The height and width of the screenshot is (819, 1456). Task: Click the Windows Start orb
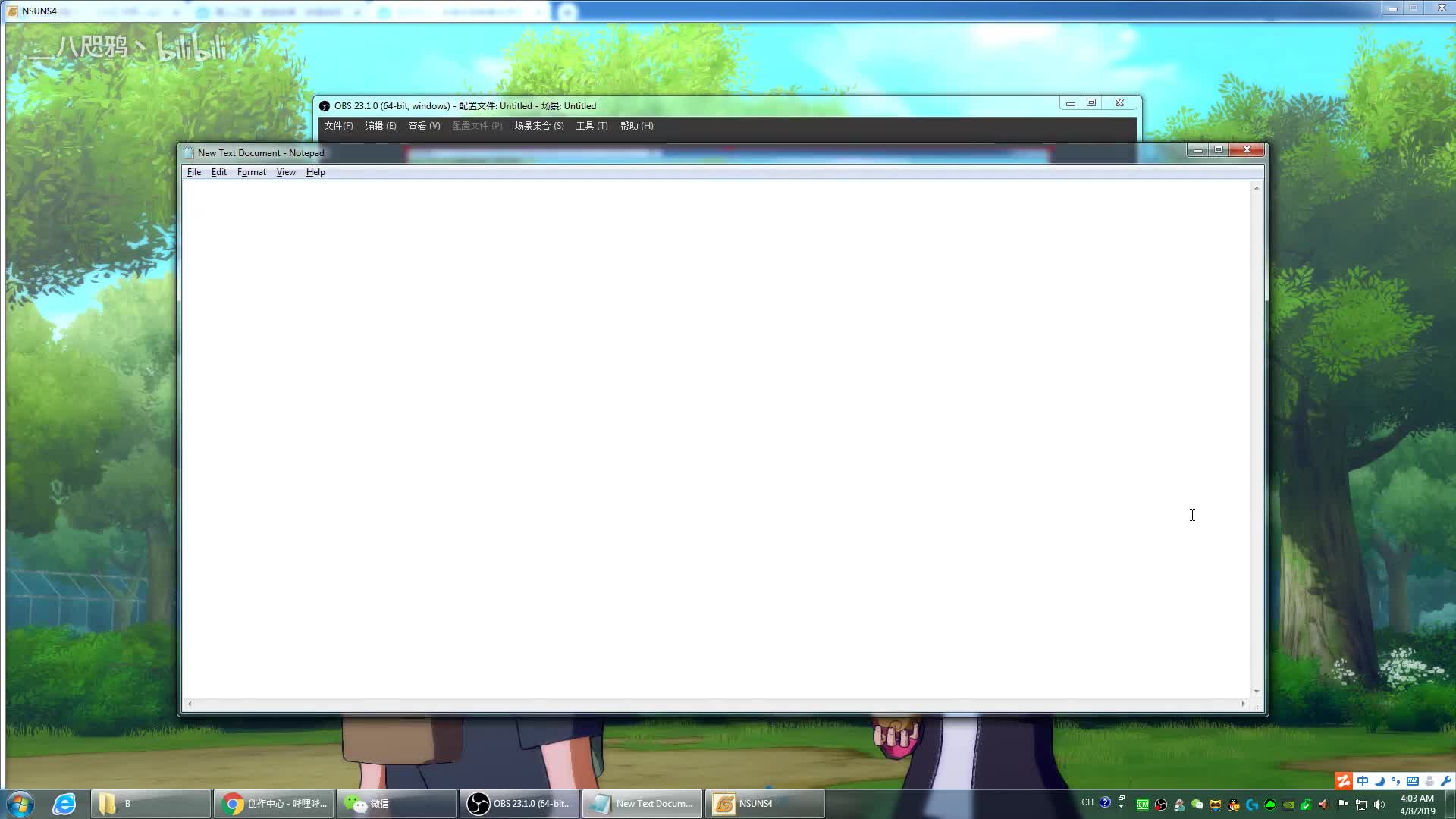point(20,804)
